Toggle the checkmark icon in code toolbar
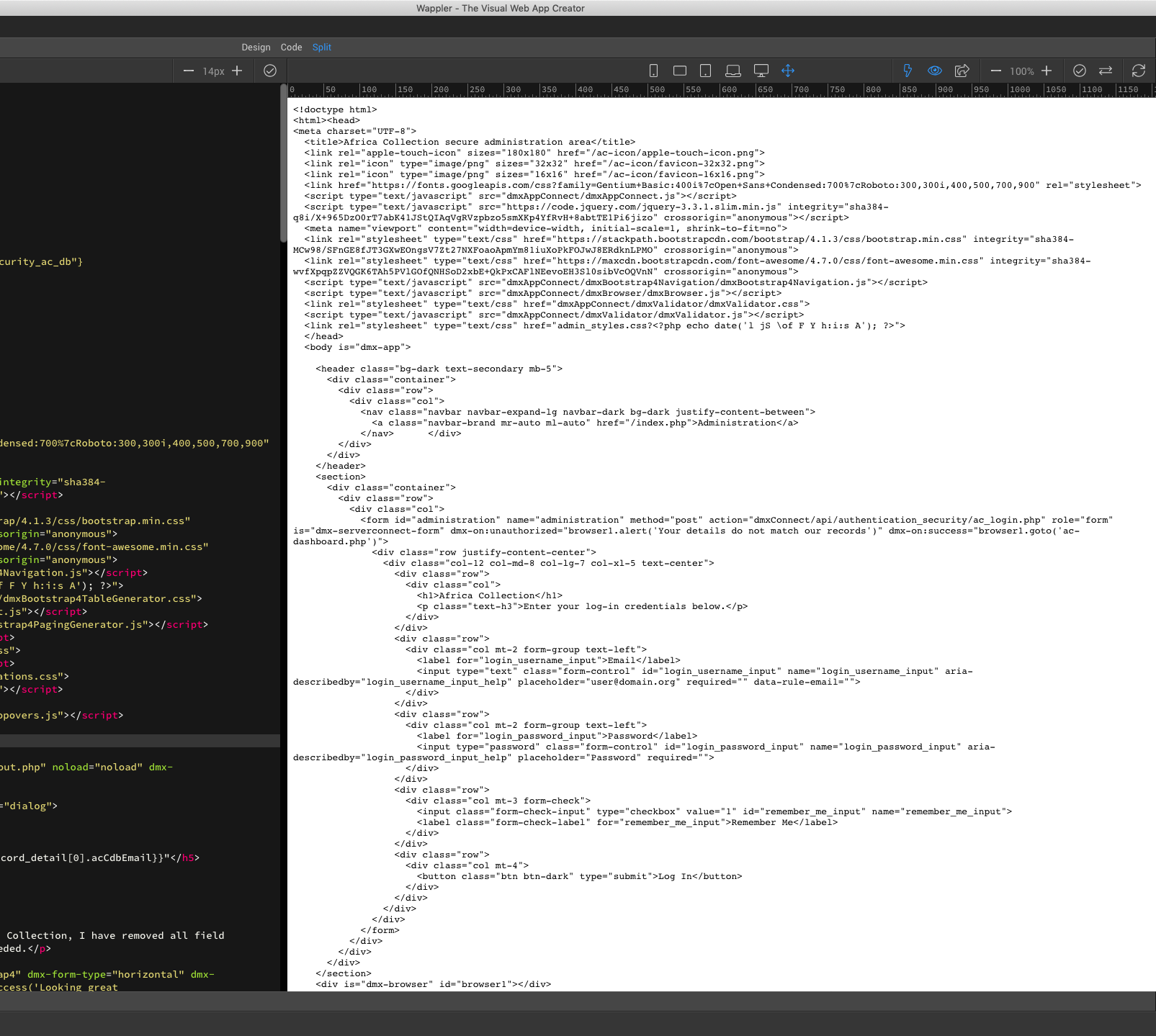1156x1036 pixels. click(x=270, y=71)
